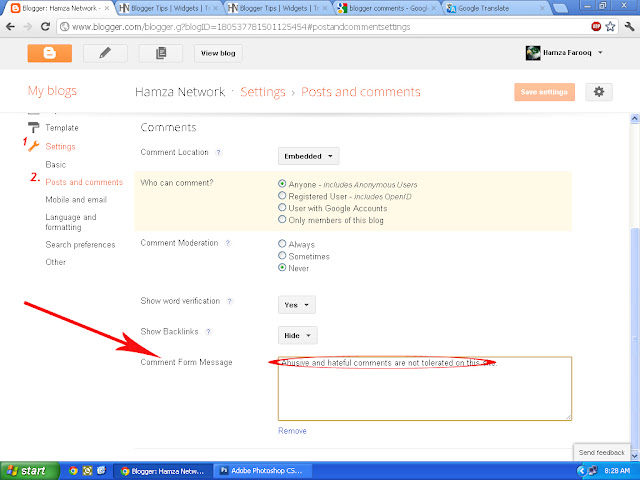This screenshot has height=480, width=640.
Task: Click the page scrollbar up arrow
Action: (634, 118)
